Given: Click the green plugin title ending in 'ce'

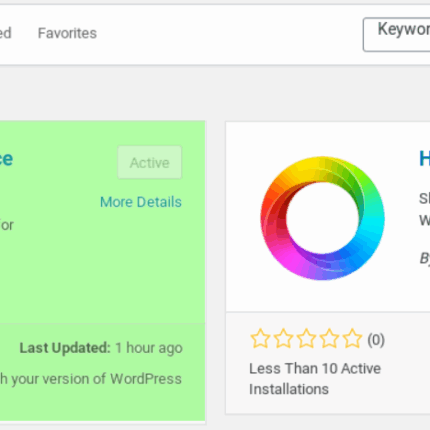Looking at the screenshot, I should 6,159.
